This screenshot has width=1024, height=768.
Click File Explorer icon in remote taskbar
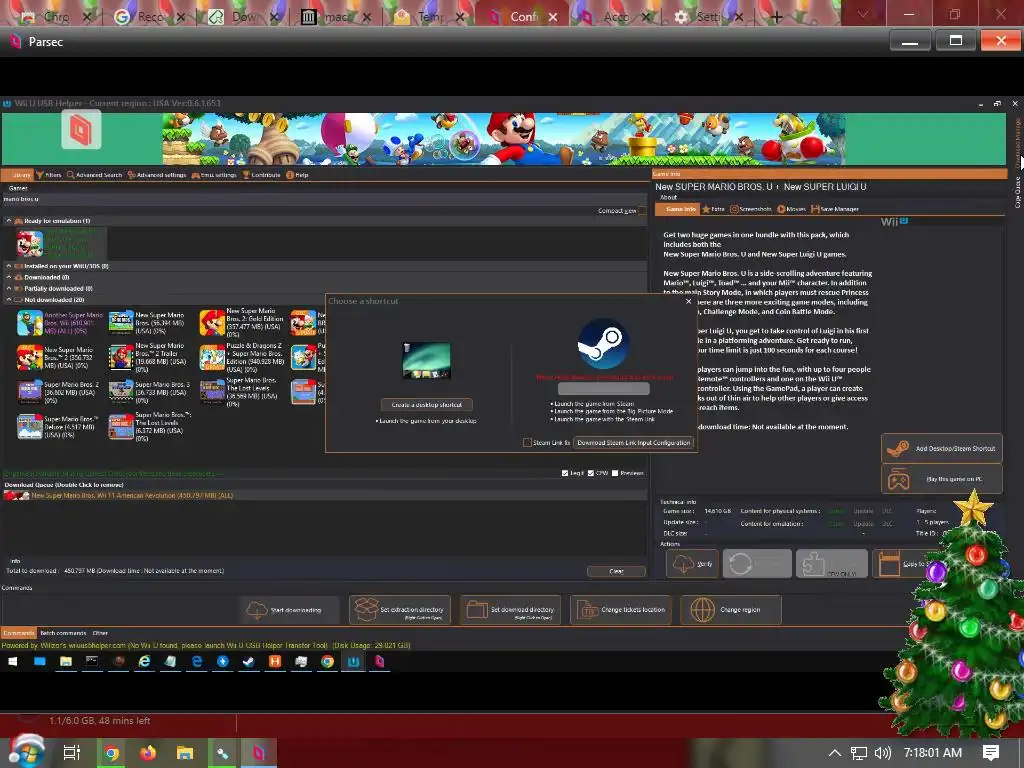[x=66, y=662]
